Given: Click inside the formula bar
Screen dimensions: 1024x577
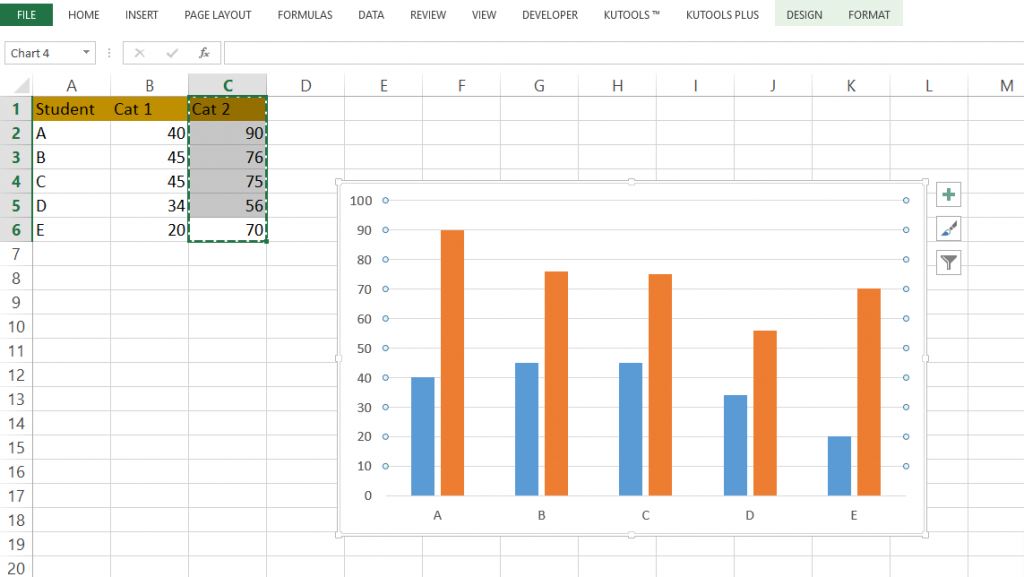Looking at the screenshot, I should pyautogui.click(x=400, y=52).
